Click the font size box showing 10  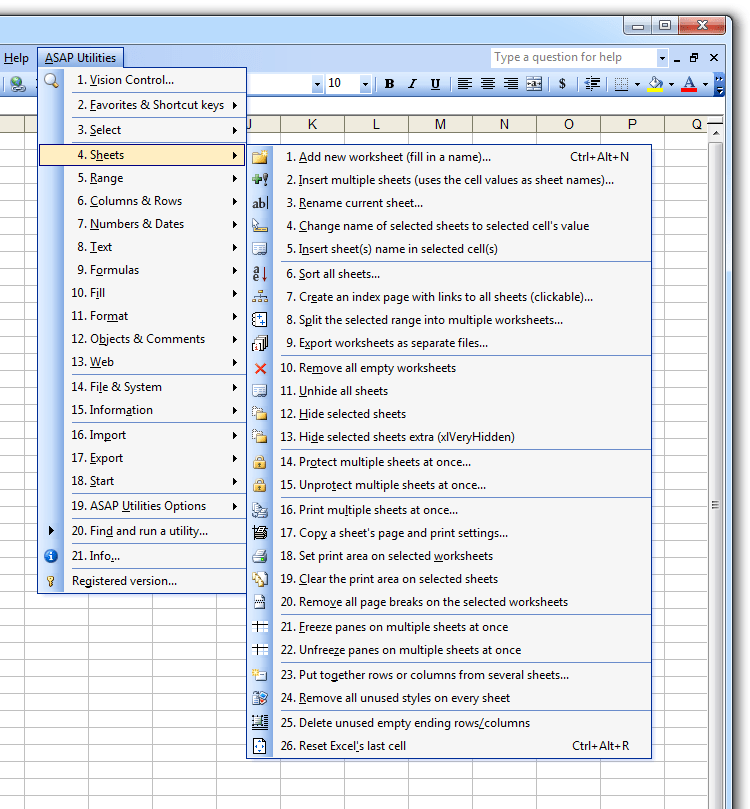coord(343,84)
